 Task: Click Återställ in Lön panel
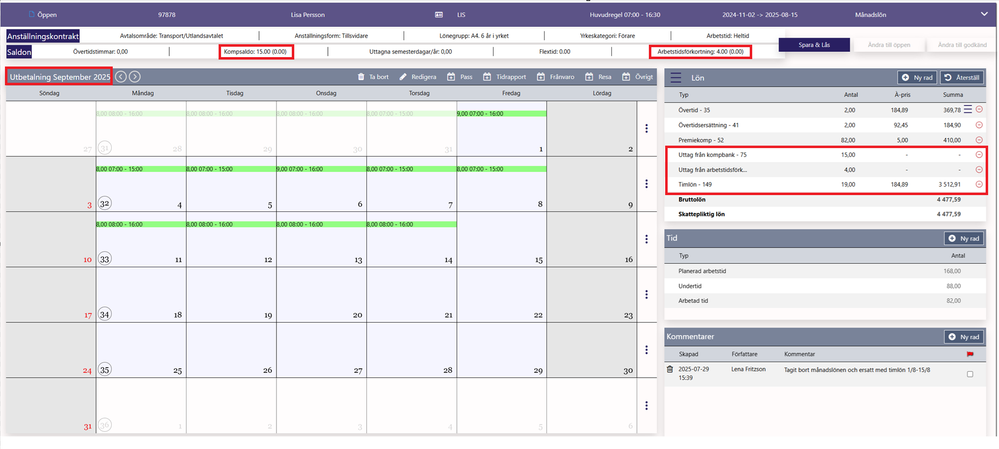pyautogui.click(x=962, y=78)
